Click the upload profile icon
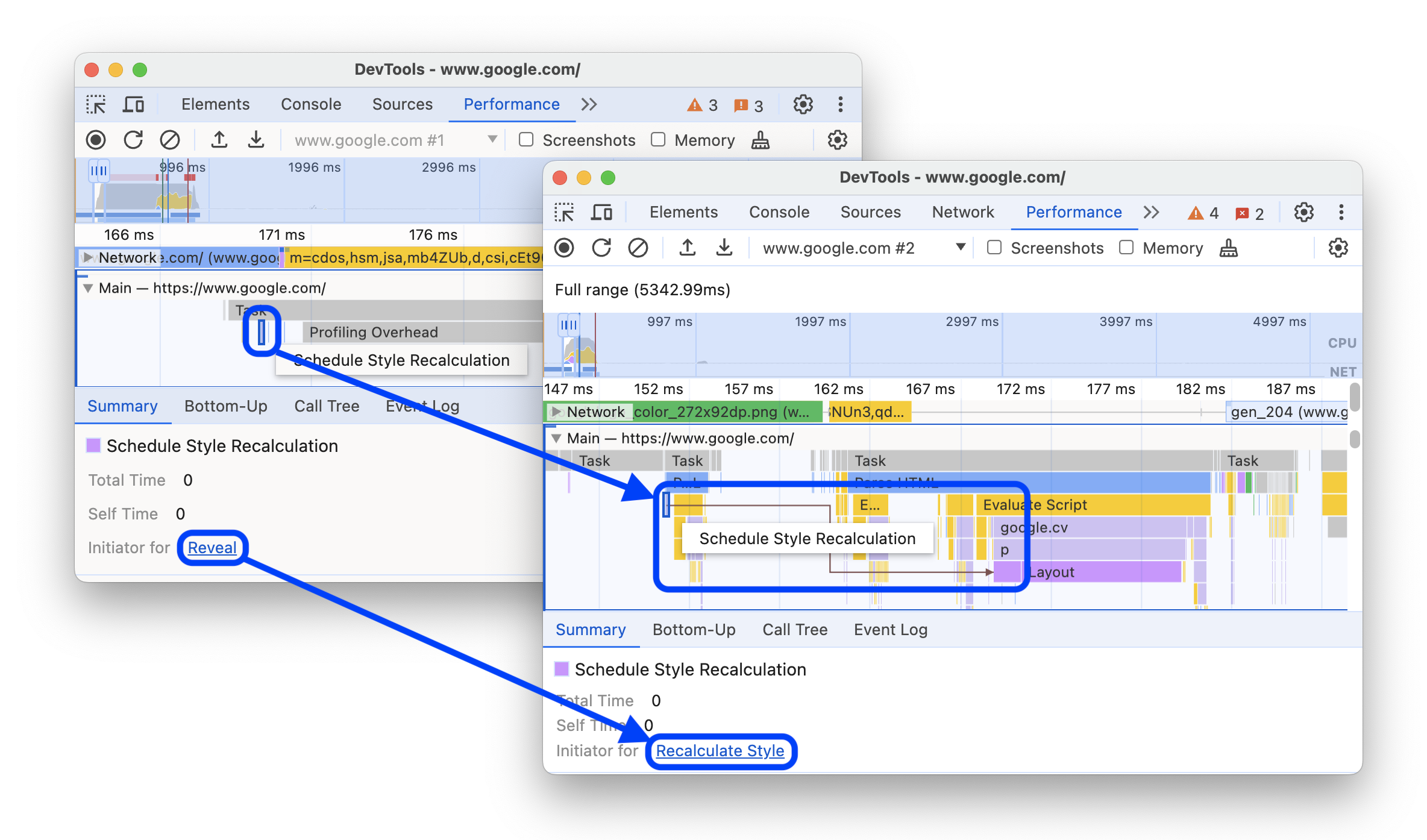This screenshot has height=840, width=1427. tap(219, 140)
